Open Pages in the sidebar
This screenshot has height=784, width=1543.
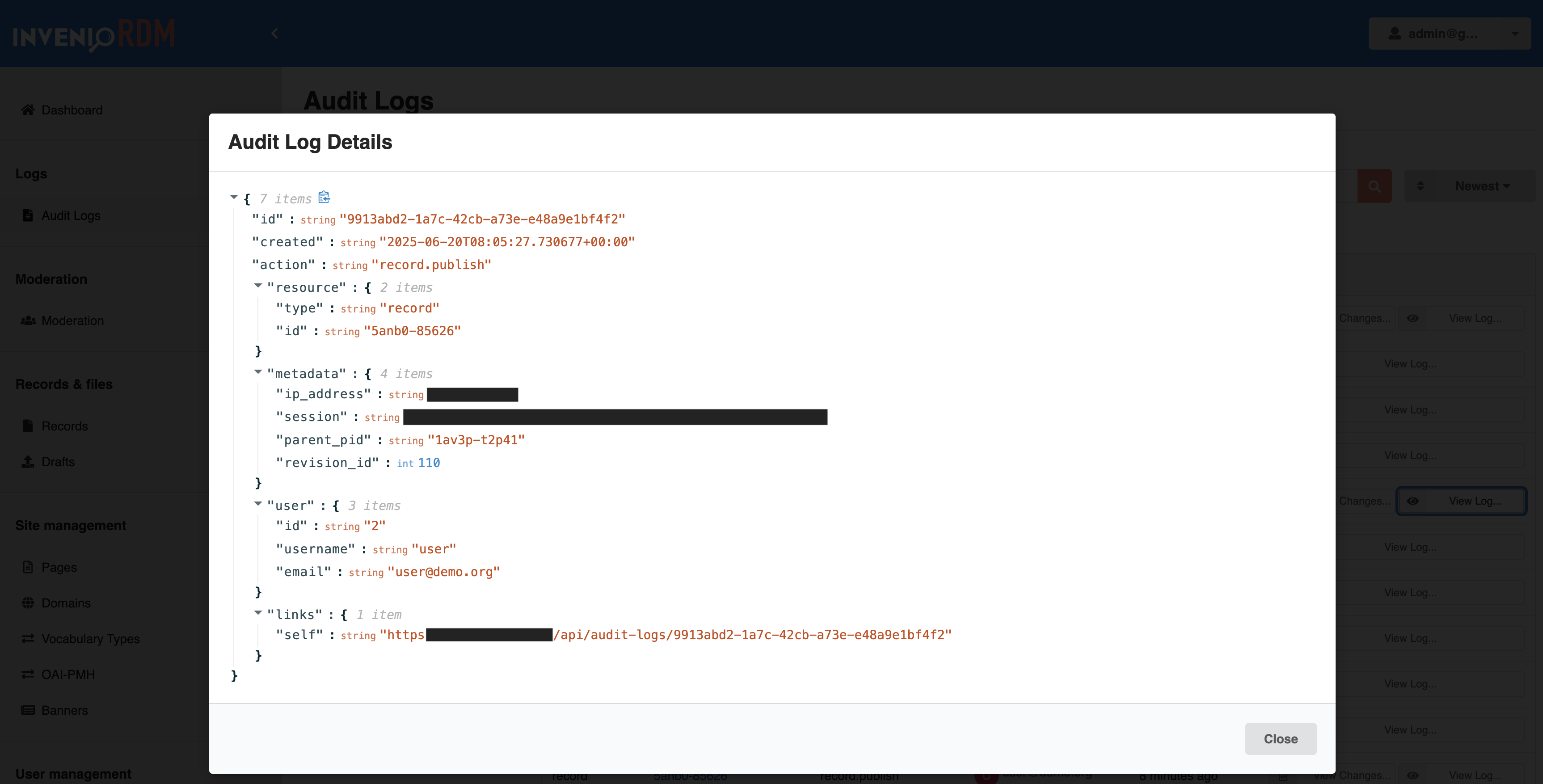[x=59, y=567]
